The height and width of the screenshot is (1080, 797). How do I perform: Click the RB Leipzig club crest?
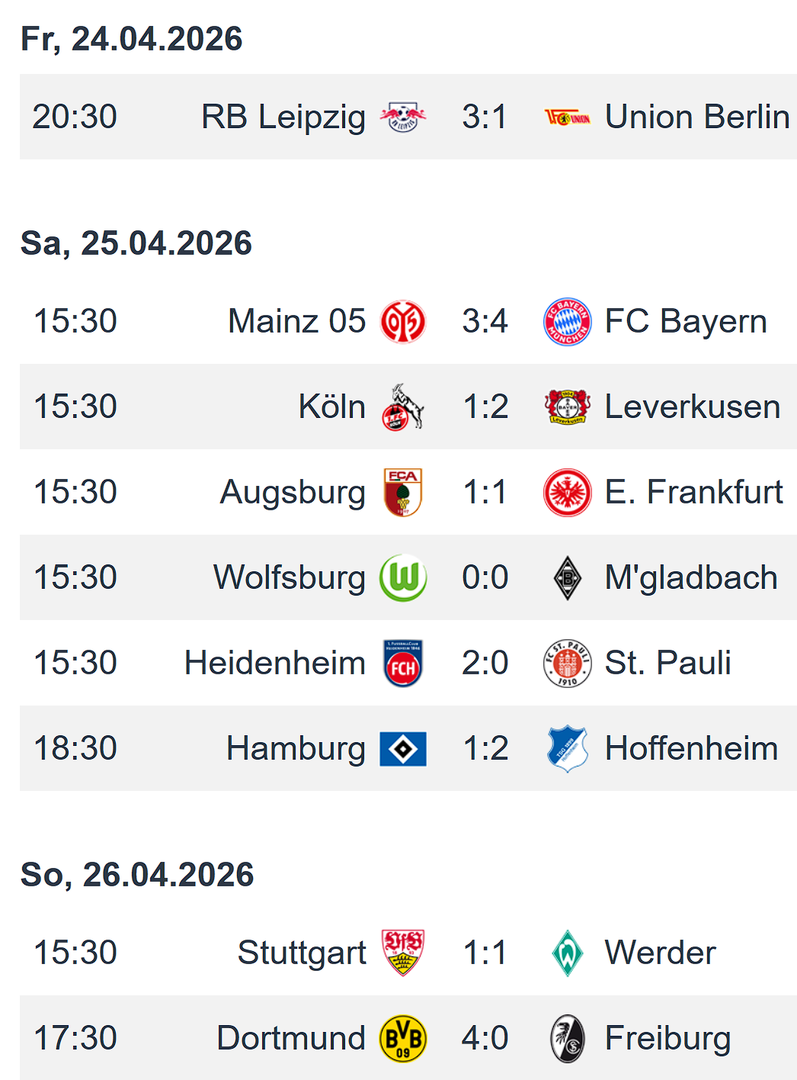tap(403, 118)
